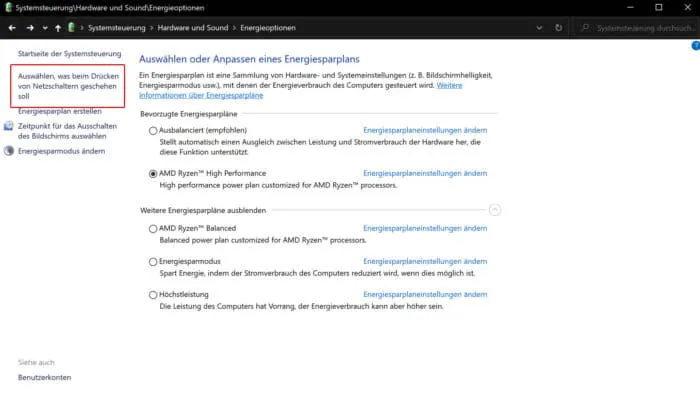Select AMD Ryzen Balanced plan
This screenshot has width=700, height=394.
coord(153,229)
